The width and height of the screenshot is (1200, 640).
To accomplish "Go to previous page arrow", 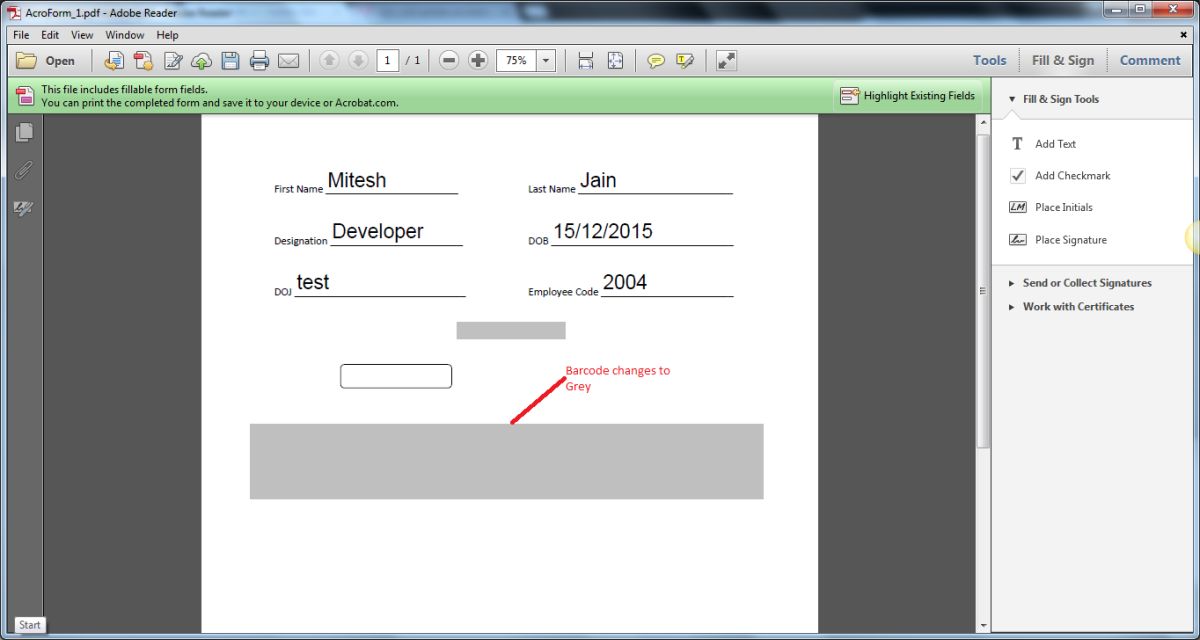I will [x=329, y=61].
